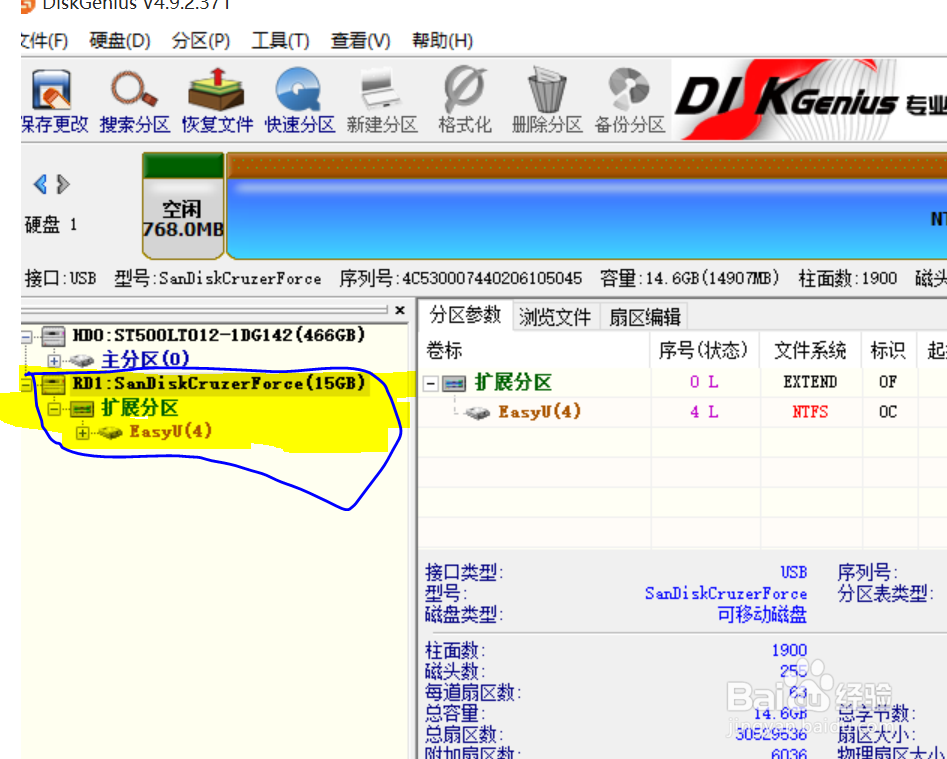Open the 硬盘(D) menu
The height and width of the screenshot is (759, 947).
(x=120, y=40)
